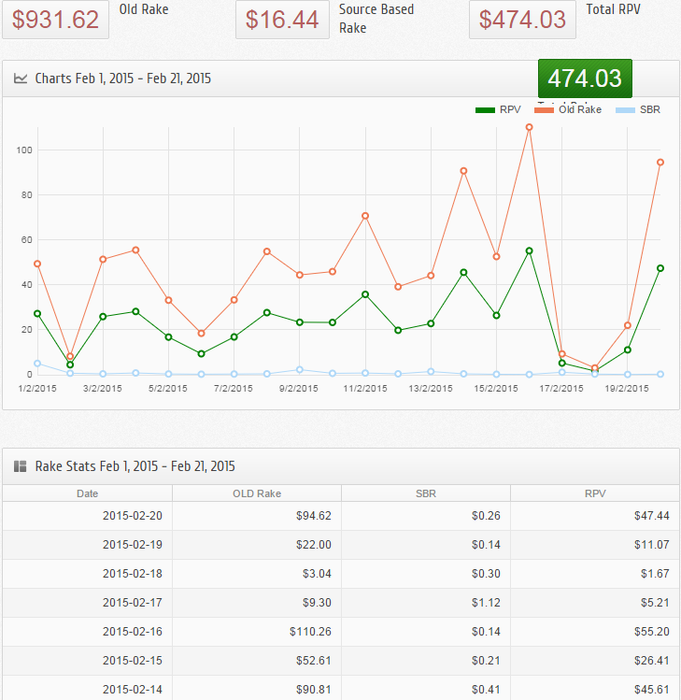This screenshot has height=700, width=681.
Task: Click the $55.20 RPV cell
Action: pos(595,632)
